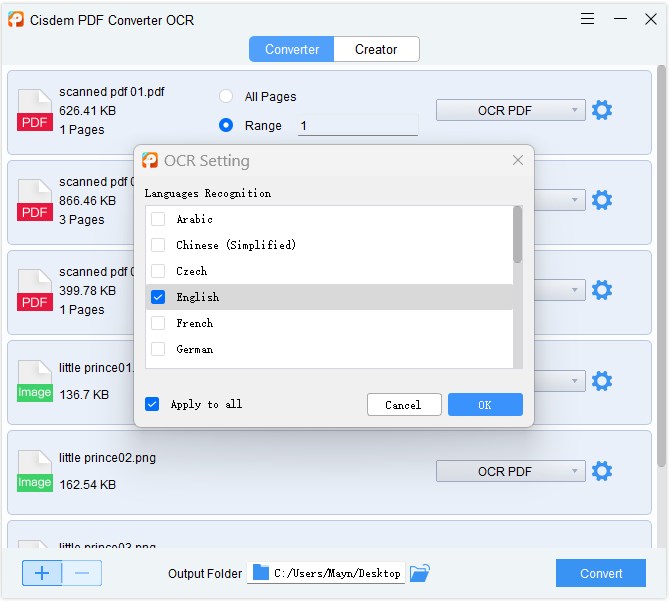Select the All Pages radio button
The width and height of the screenshot is (670, 602).
coord(226,96)
